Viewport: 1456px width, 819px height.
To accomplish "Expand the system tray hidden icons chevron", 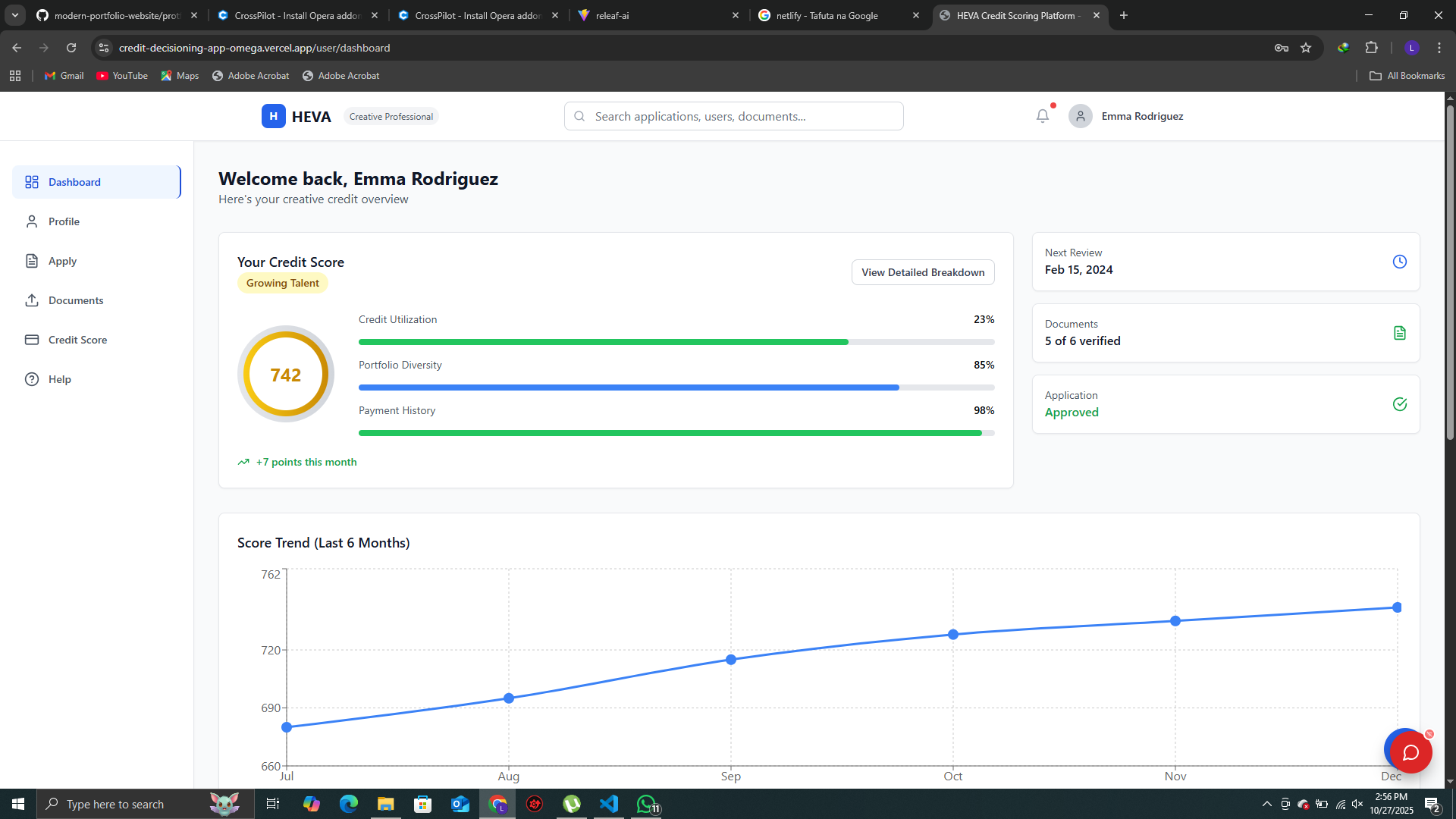I will coord(1266,804).
